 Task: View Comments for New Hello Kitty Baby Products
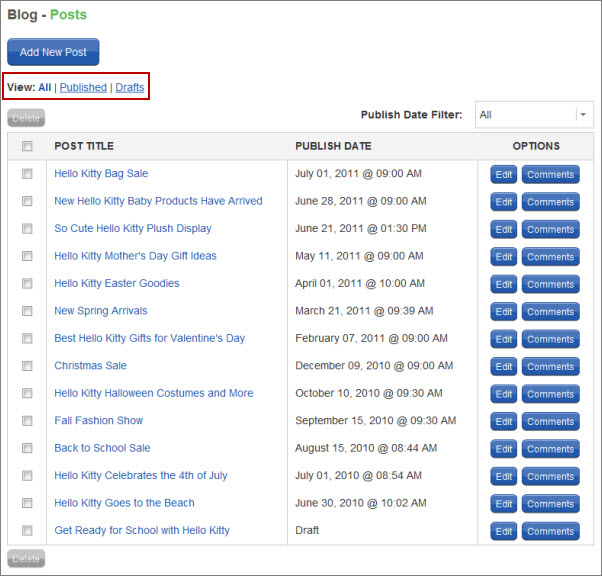[551, 202]
